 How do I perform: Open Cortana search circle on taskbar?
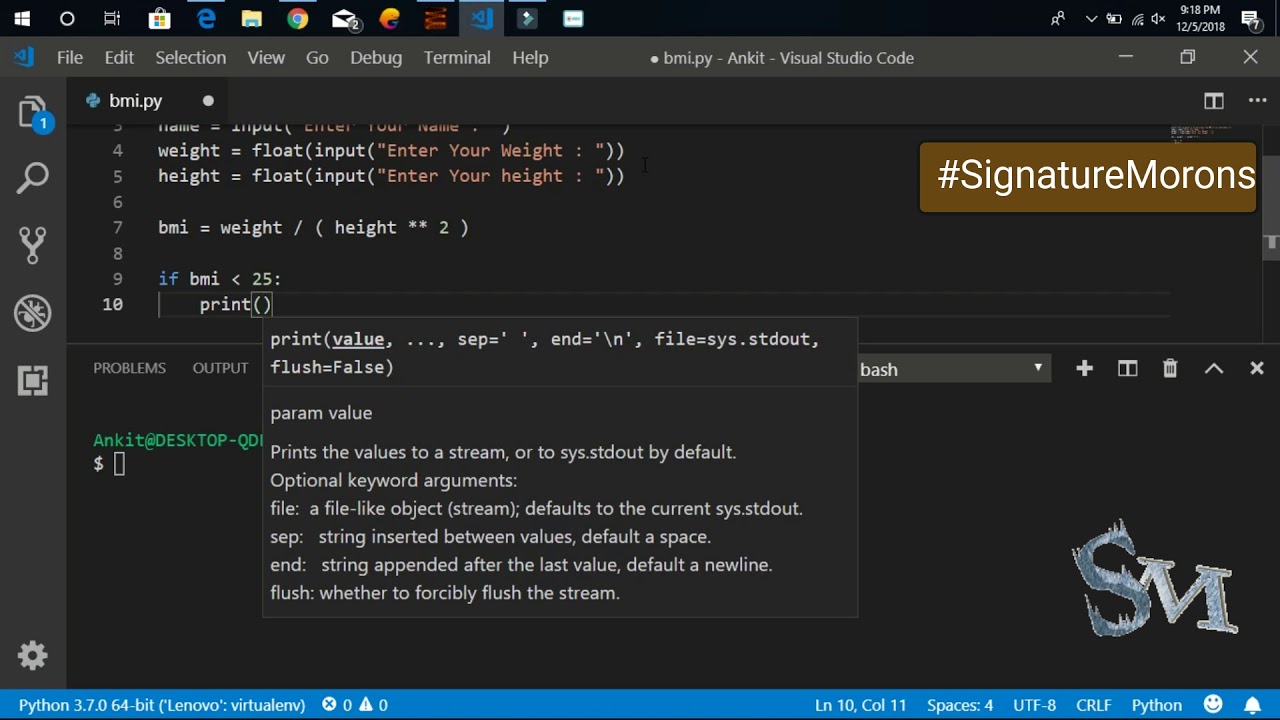pyautogui.click(x=67, y=19)
